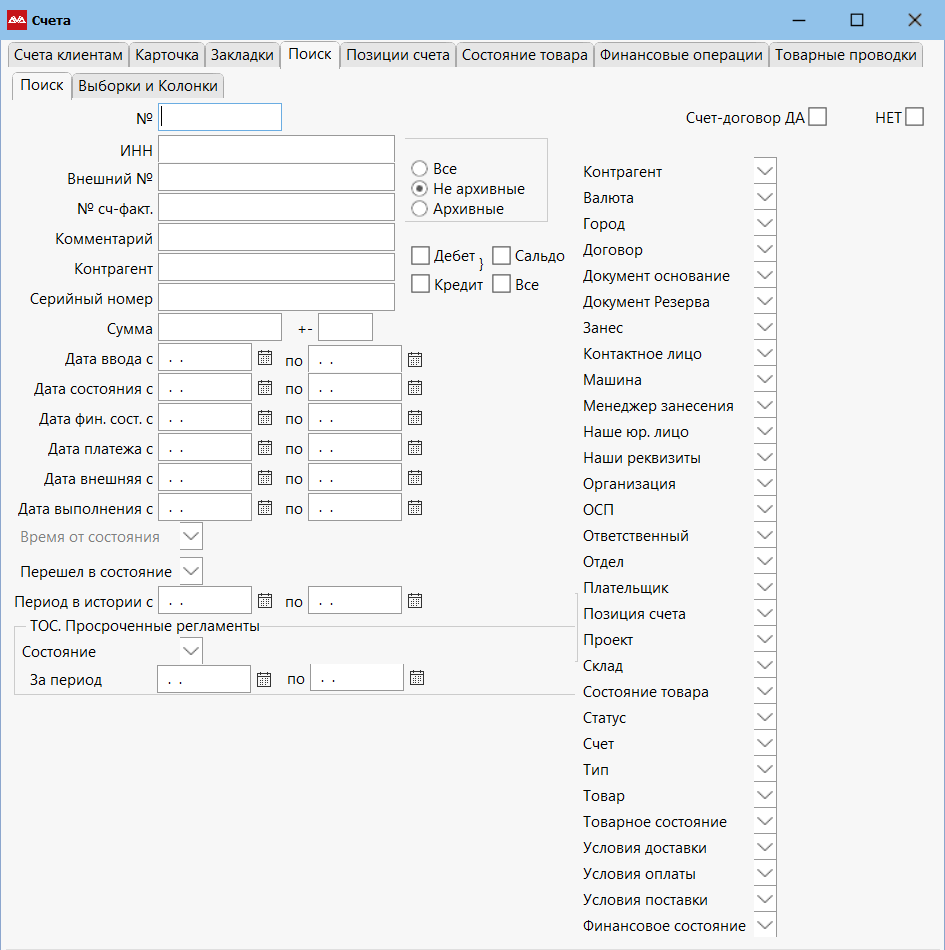Open calendar for 'Дата выполнения с'

pyautogui.click(x=265, y=509)
